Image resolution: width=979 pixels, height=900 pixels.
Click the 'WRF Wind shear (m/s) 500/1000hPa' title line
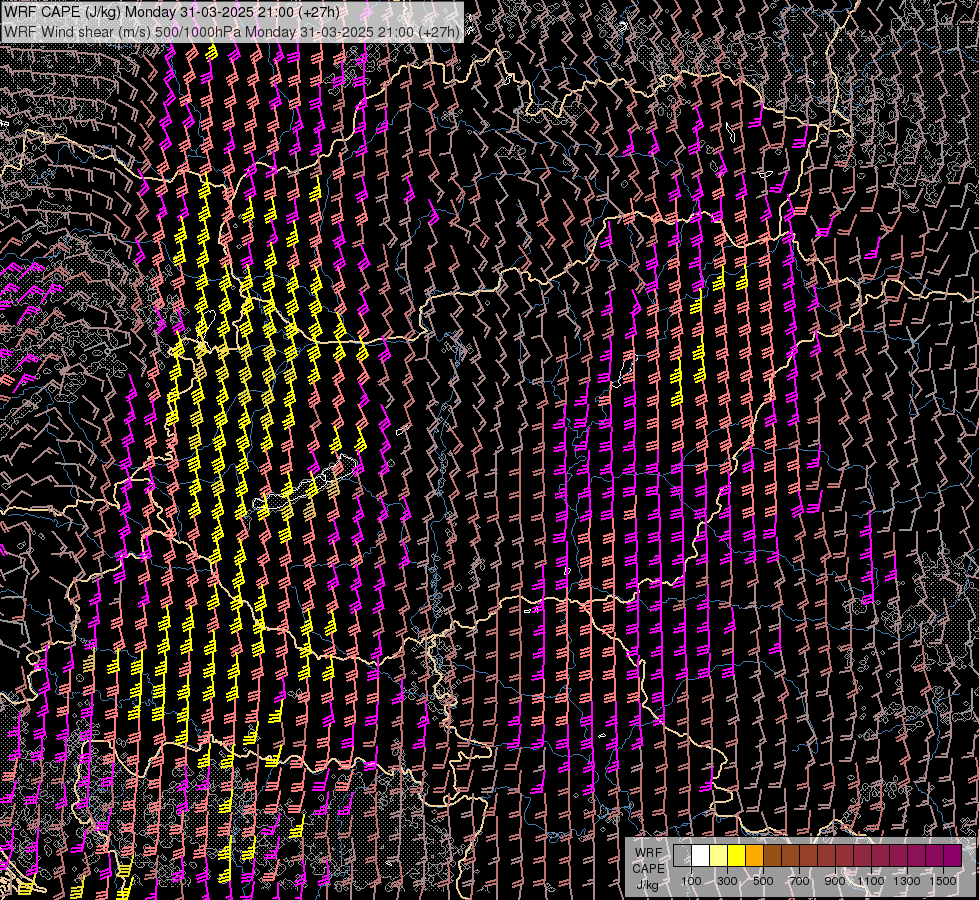232,31
